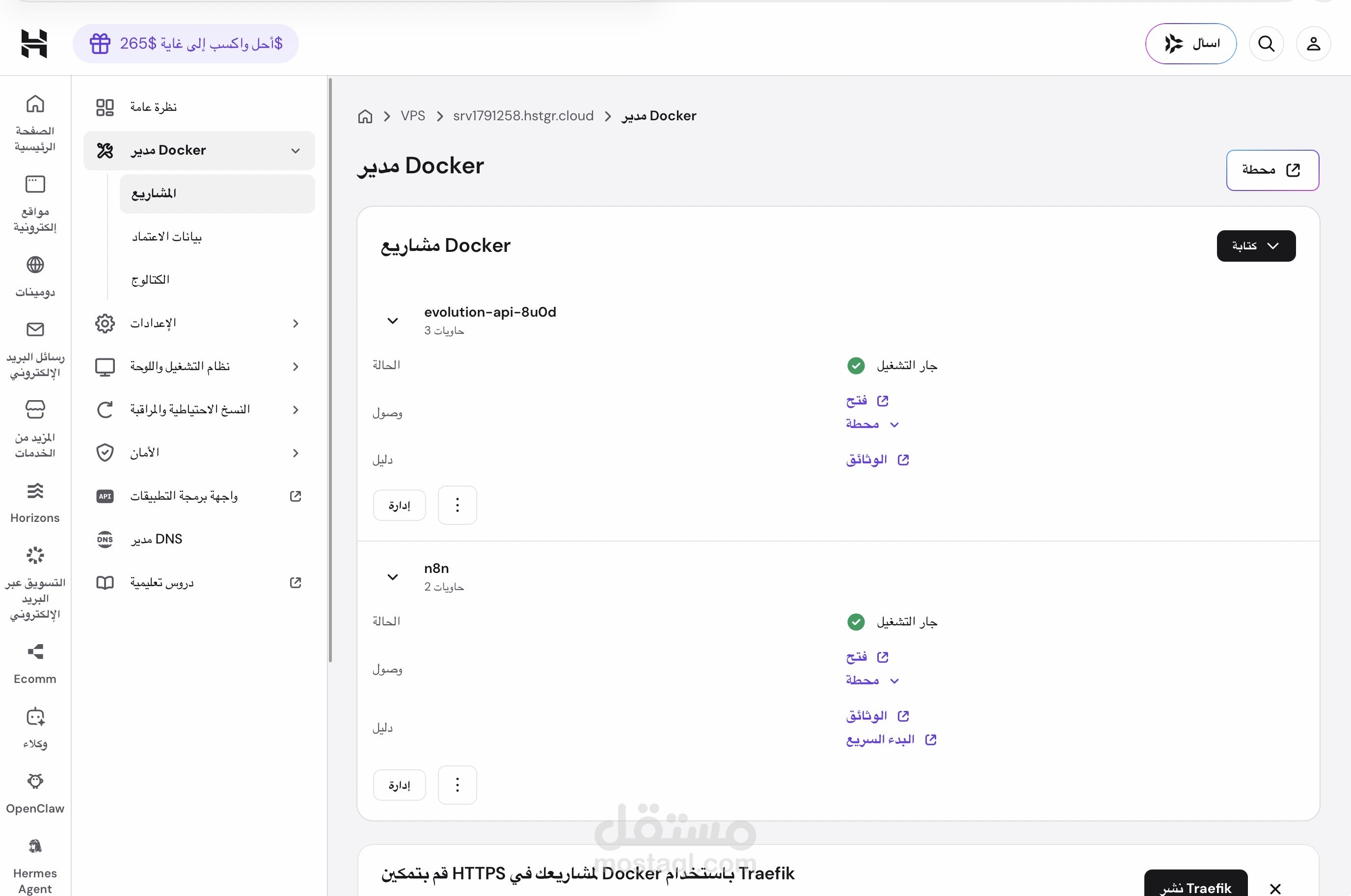The height and width of the screenshot is (896, 1351).
Task: Open the $265 referral reward banner
Action: click(186, 43)
